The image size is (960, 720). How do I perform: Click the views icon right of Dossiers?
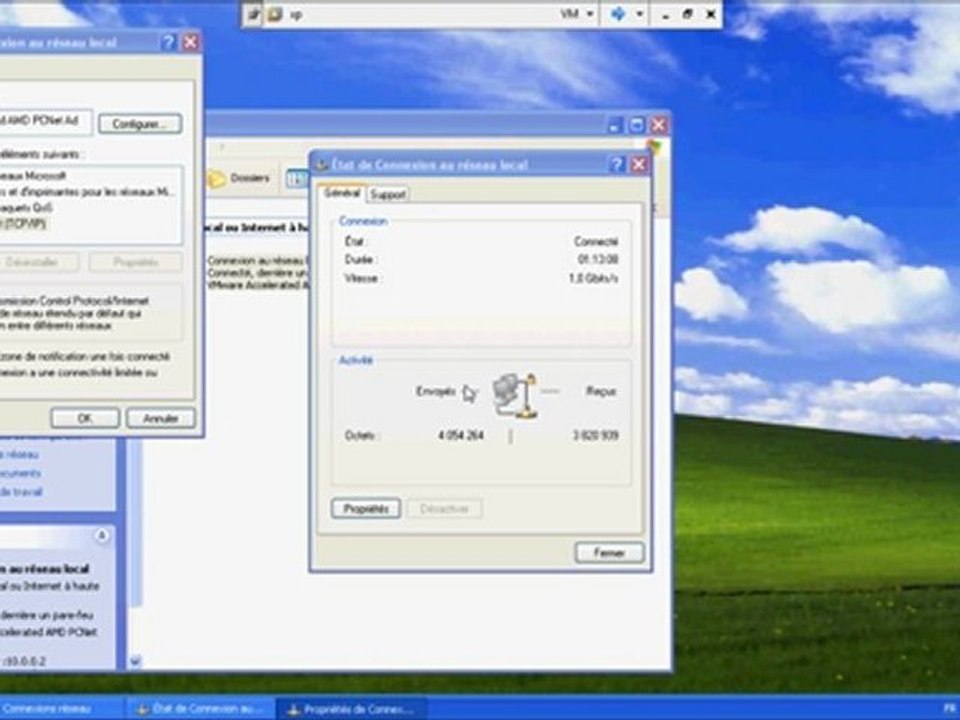297,178
